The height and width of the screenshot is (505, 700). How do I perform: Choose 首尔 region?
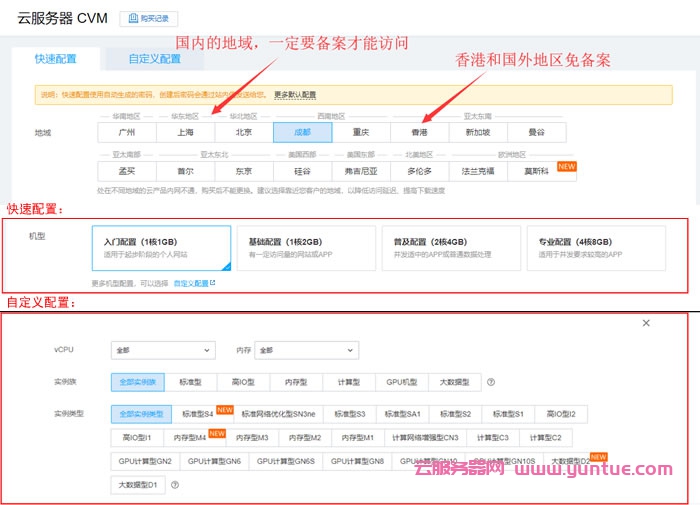coord(185,171)
